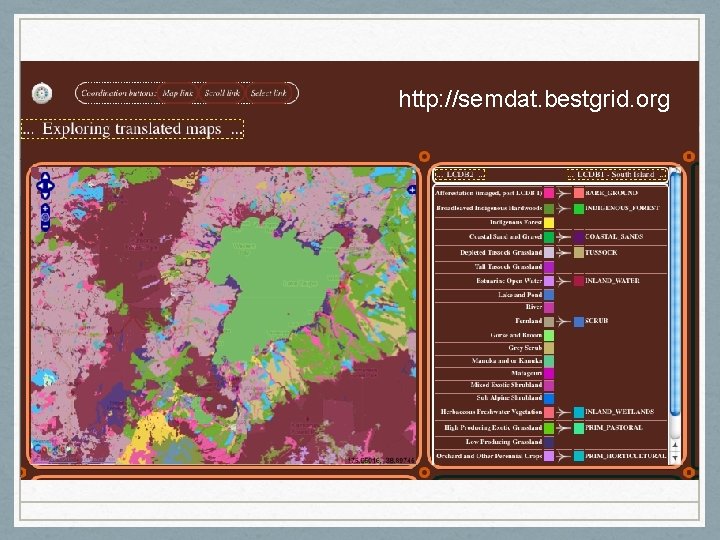720x540 pixels.
Task: Select the COASTAL_SANDS purple swatch
Action: tap(579, 237)
